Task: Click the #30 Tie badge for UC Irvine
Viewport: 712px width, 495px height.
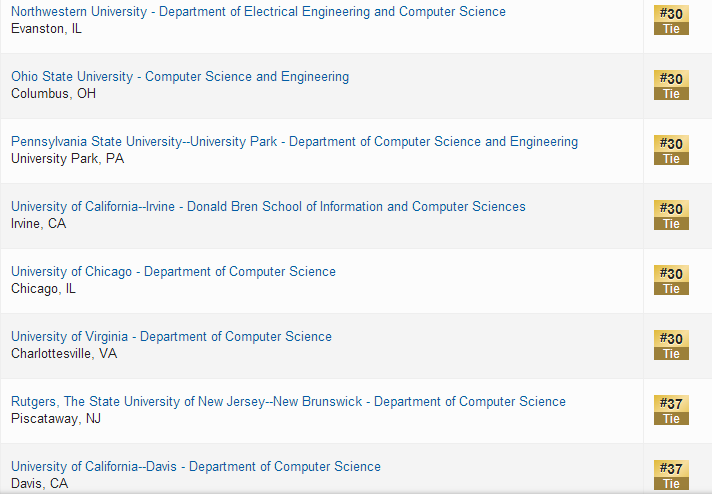Action: tap(671, 215)
